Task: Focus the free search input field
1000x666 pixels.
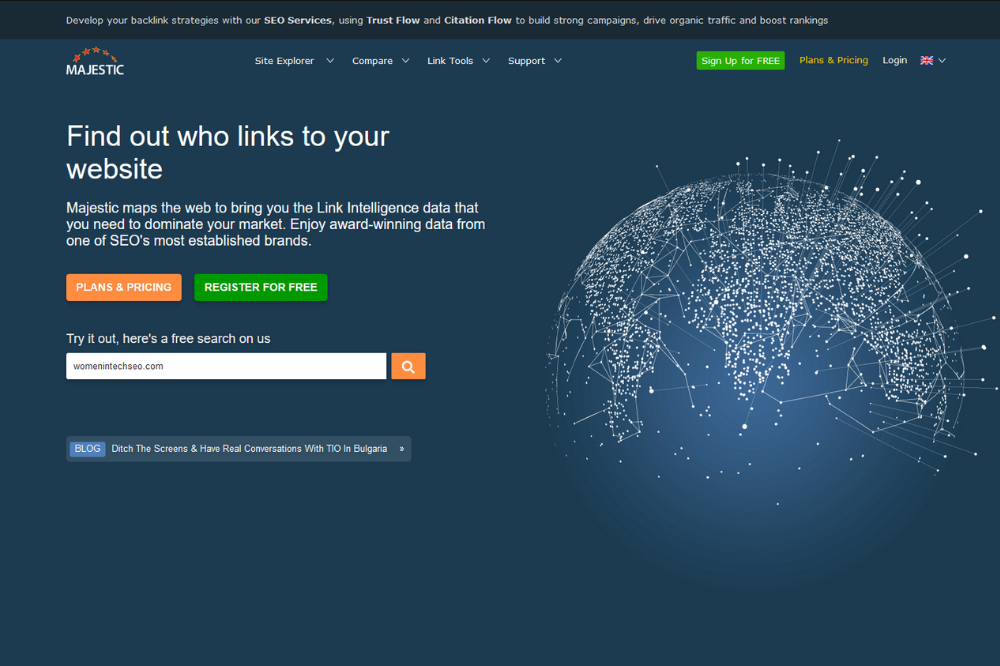Action: point(226,366)
